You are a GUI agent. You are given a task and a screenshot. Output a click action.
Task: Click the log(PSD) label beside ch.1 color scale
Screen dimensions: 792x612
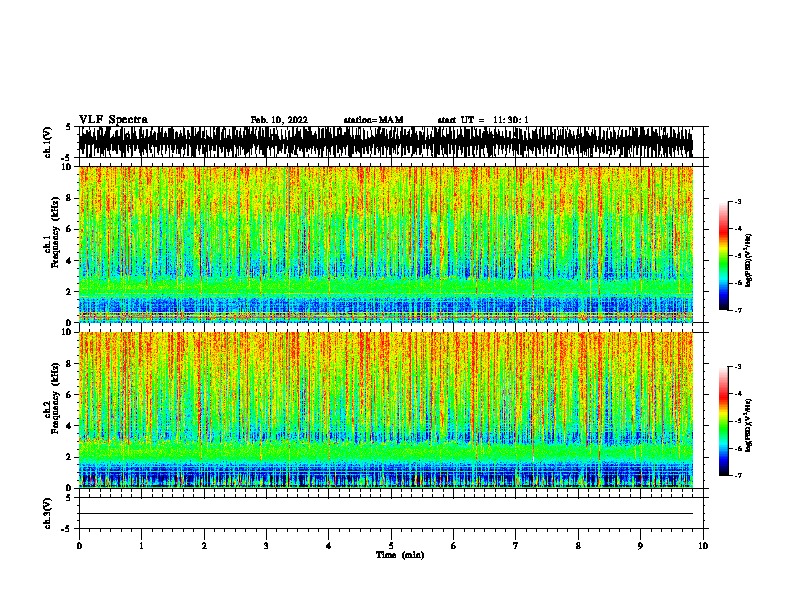(x=749, y=261)
